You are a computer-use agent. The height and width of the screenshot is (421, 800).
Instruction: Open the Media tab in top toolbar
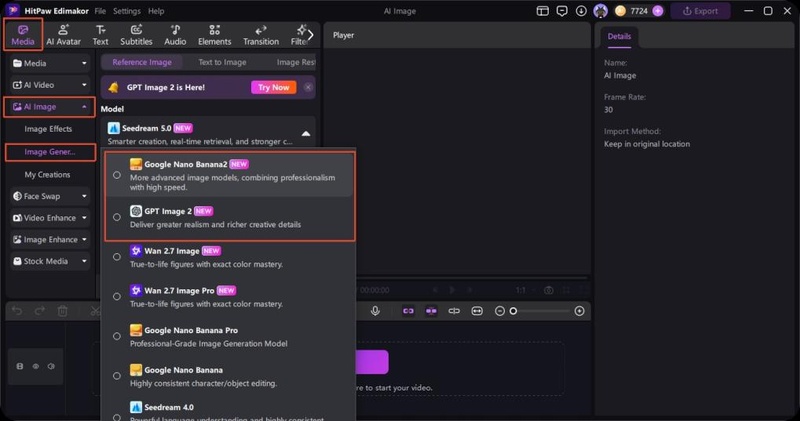click(23, 35)
